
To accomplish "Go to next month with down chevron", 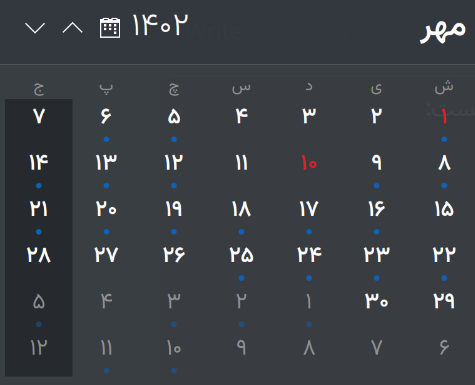I will (35, 28).
